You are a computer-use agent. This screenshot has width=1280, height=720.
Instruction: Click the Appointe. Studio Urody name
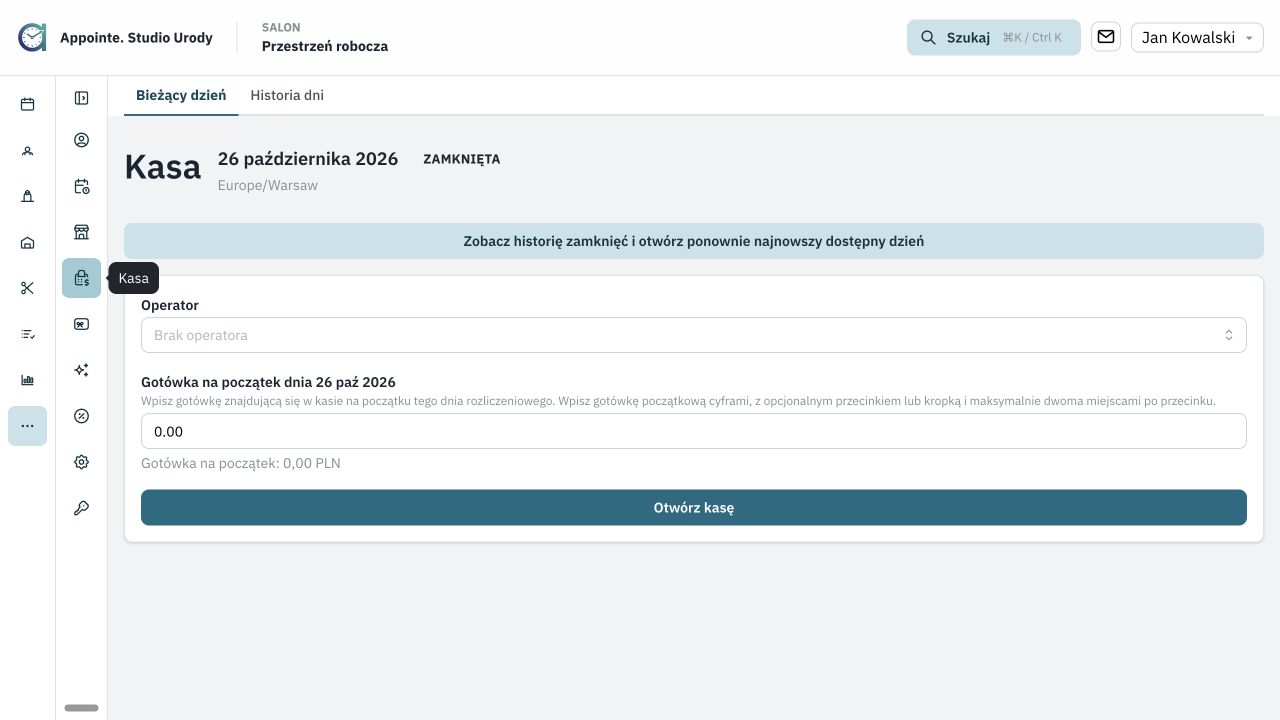pos(136,38)
